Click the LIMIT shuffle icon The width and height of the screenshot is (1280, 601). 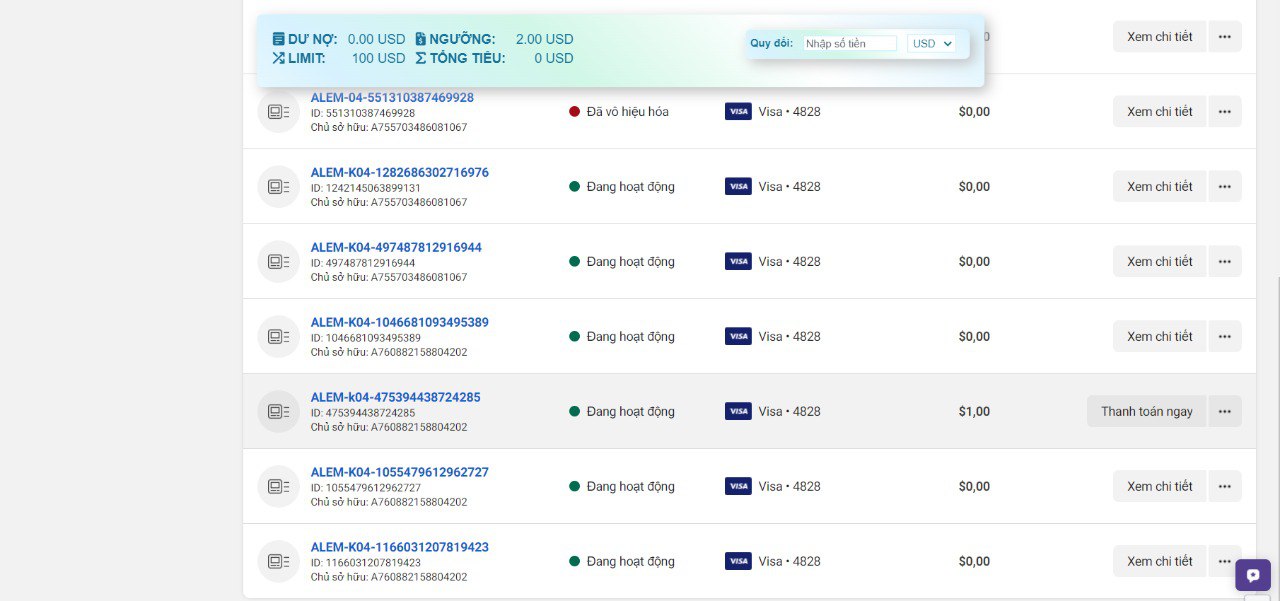click(278, 58)
